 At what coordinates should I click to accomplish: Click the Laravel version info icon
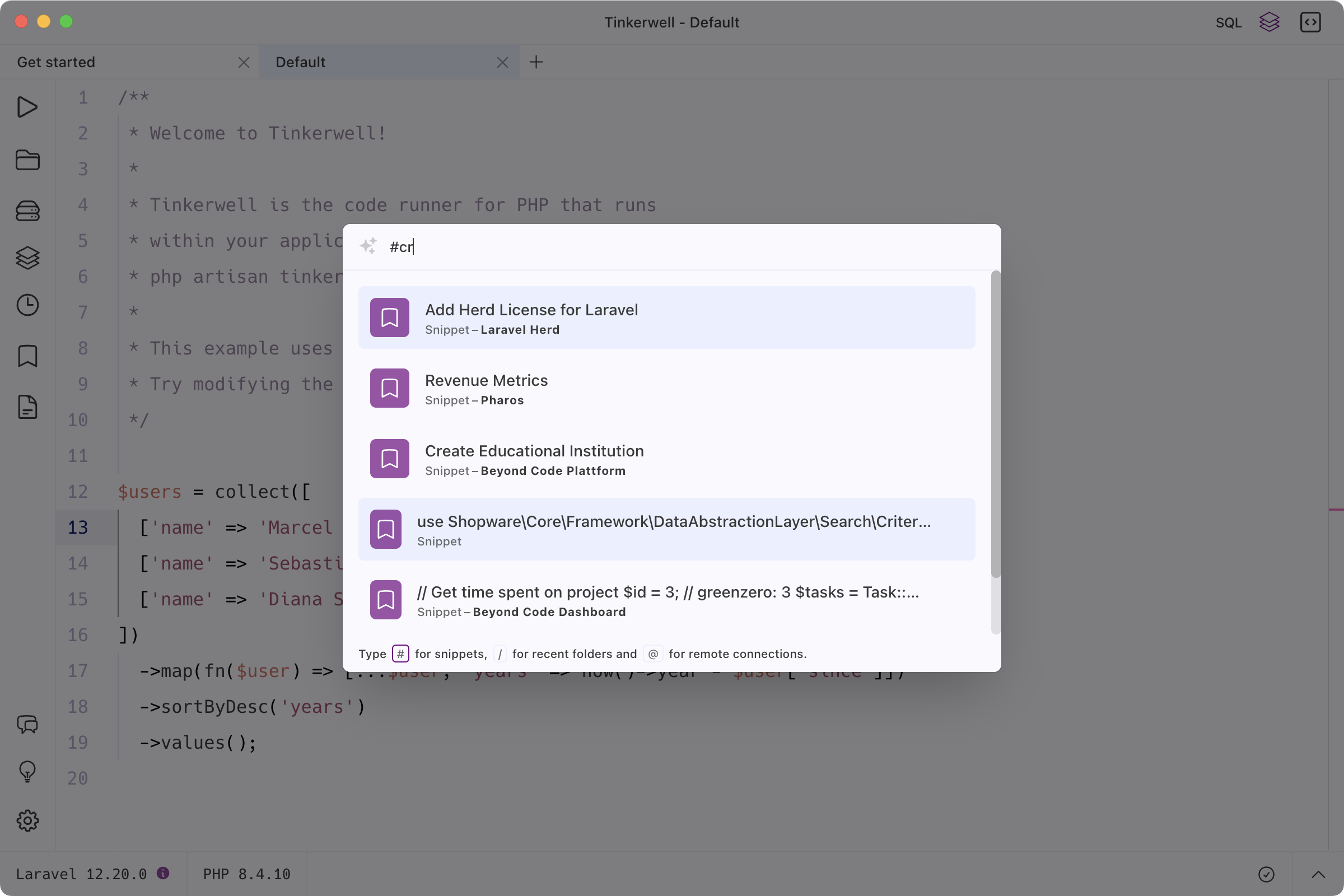click(x=163, y=873)
